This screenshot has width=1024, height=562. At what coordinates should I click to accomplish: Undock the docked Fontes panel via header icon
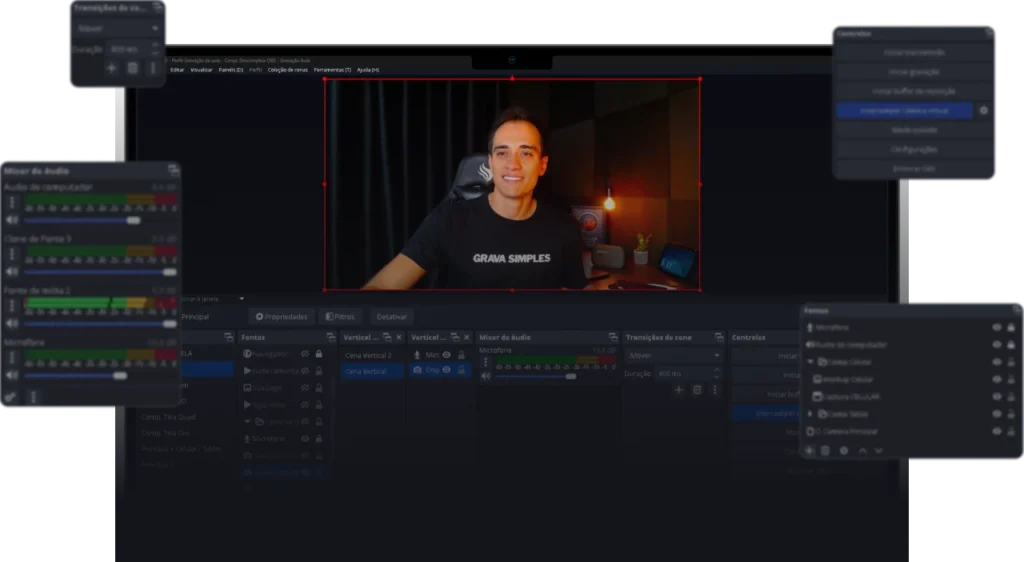point(330,337)
